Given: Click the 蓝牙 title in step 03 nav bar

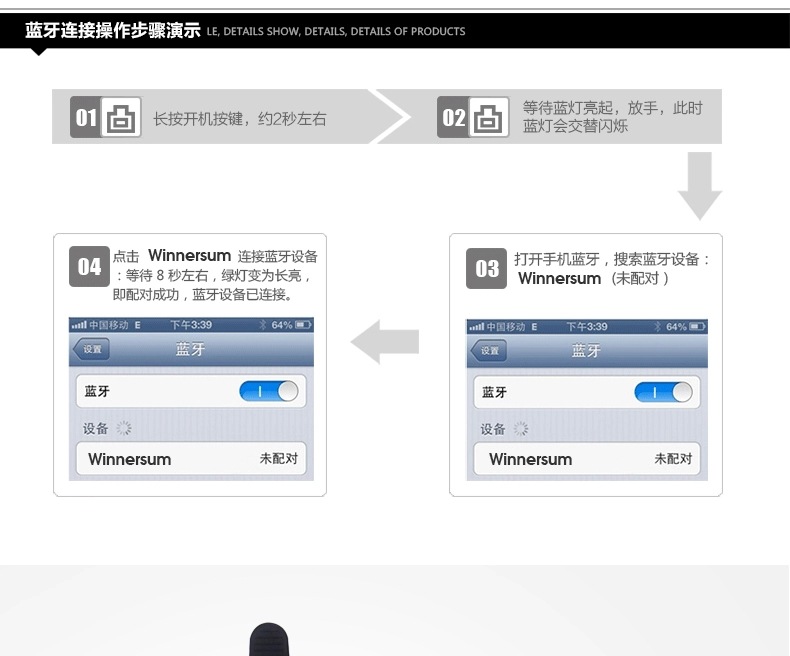Looking at the screenshot, I should (586, 350).
